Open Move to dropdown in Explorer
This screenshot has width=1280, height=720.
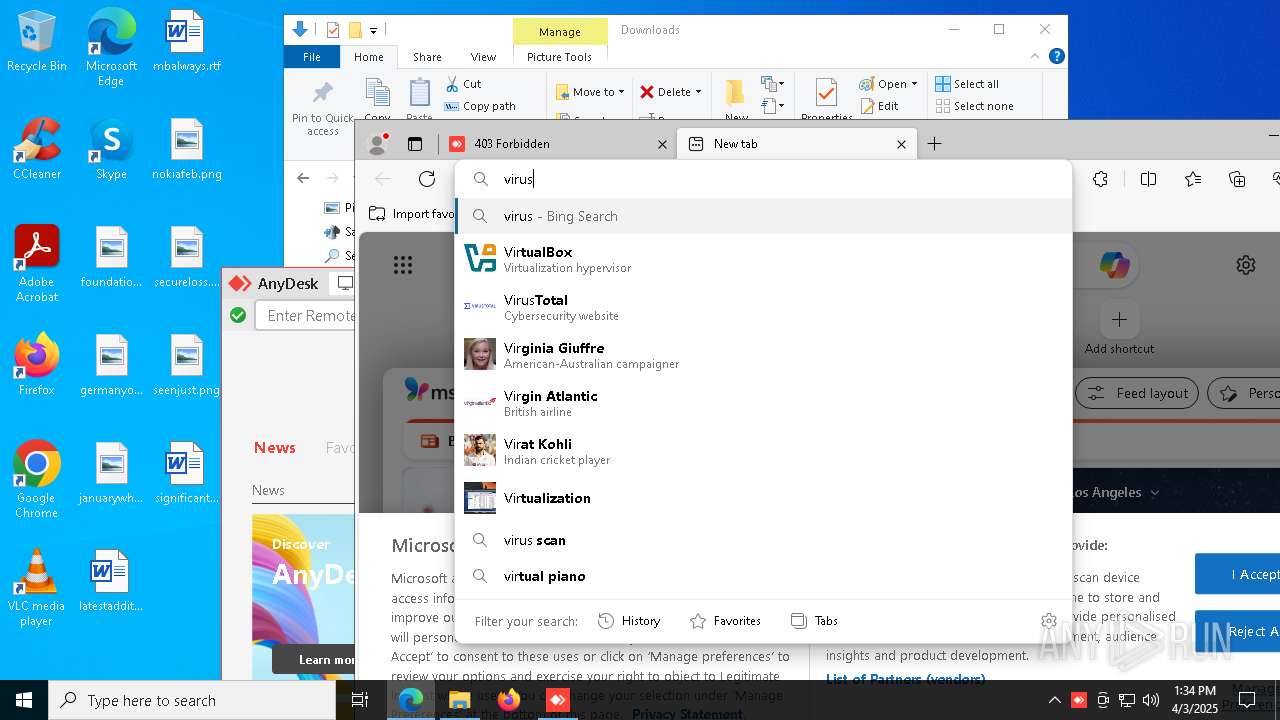click(590, 92)
